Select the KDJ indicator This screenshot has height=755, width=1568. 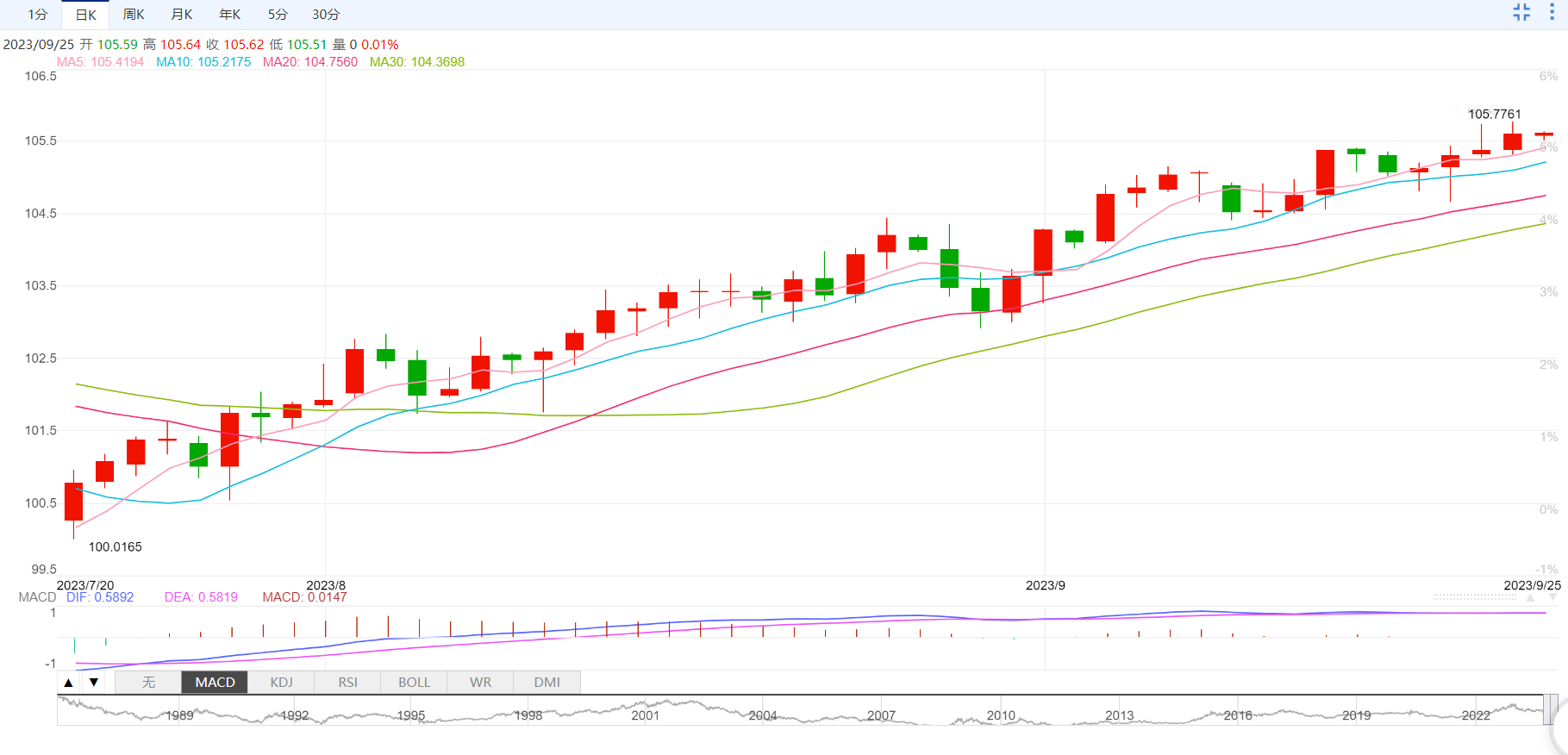point(281,683)
